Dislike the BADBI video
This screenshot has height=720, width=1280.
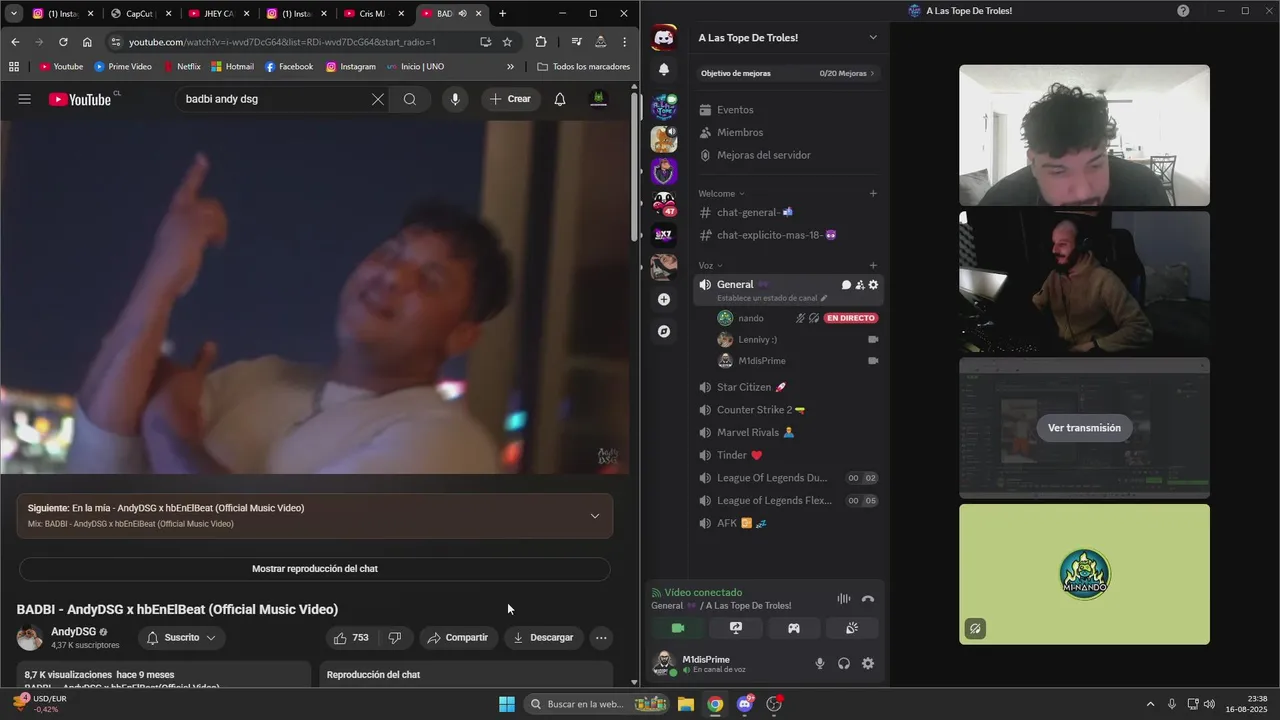click(x=395, y=637)
